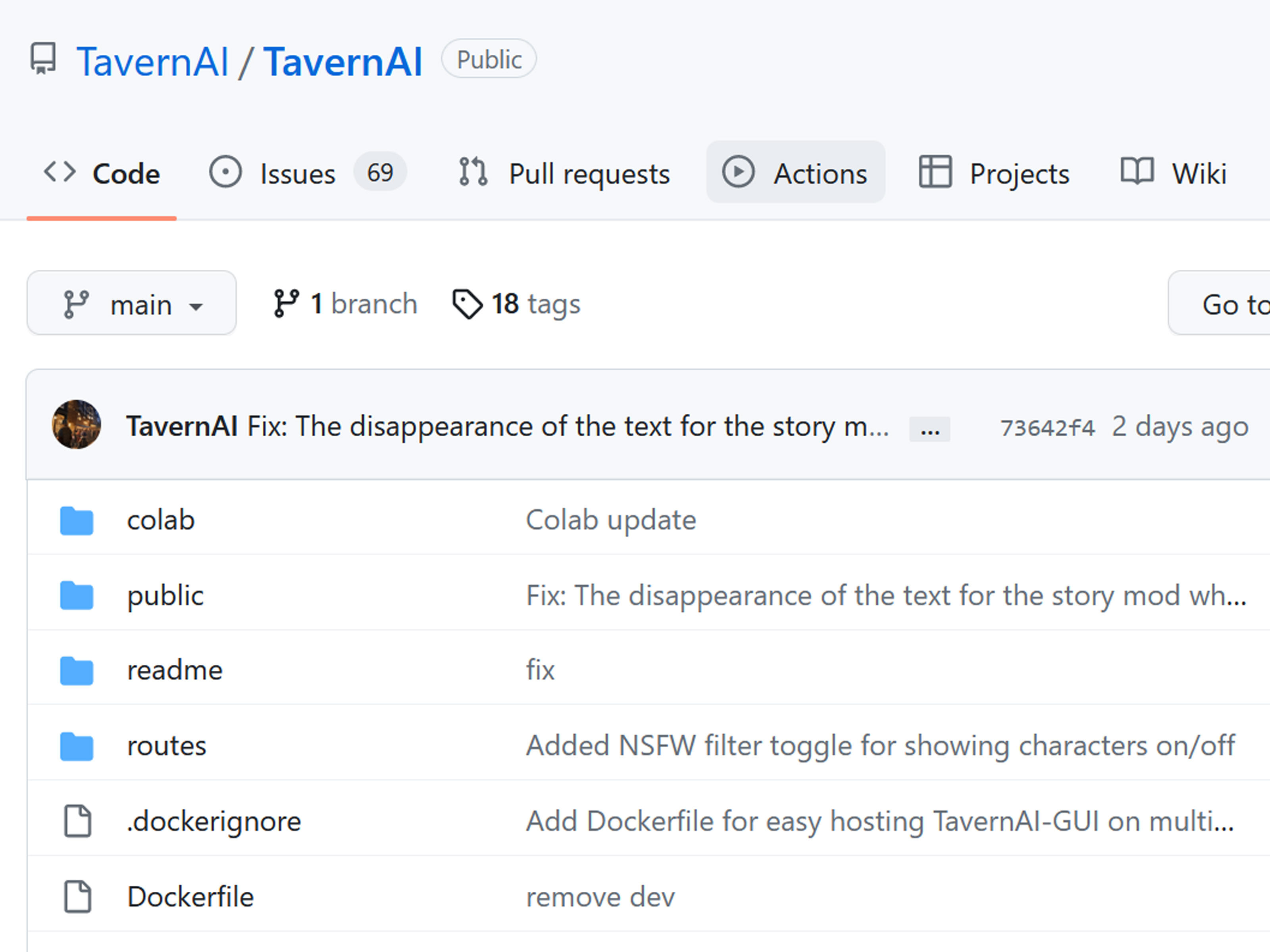Click the repository book icon beside TavernAI
This screenshot has width=1270, height=952.
[43, 59]
